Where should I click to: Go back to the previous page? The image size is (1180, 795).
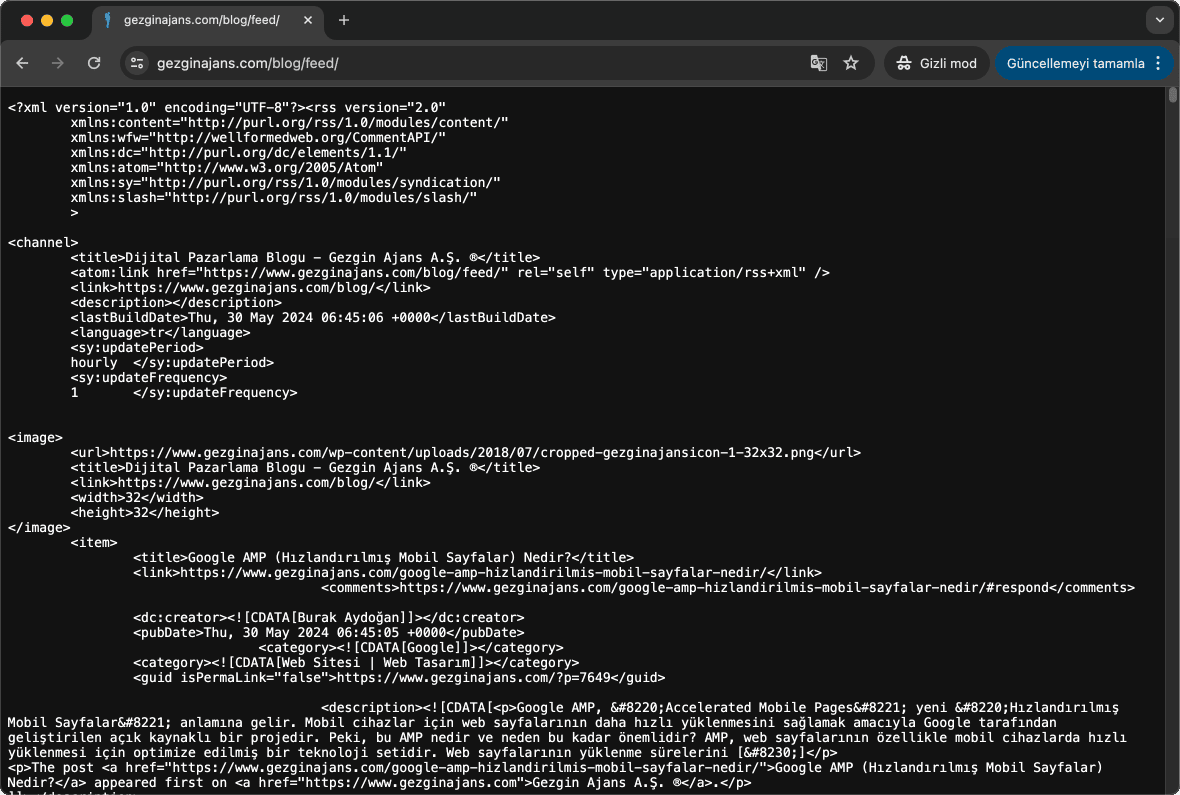23,63
